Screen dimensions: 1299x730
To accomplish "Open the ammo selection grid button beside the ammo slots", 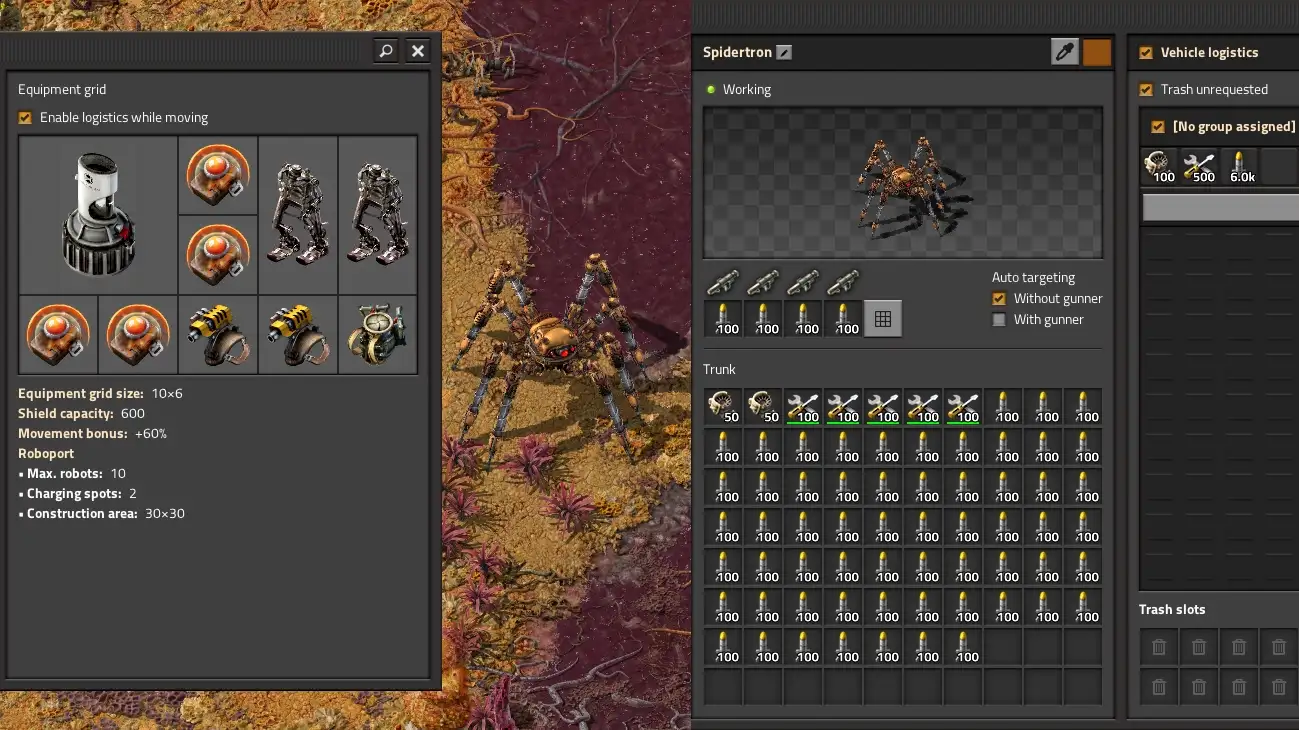I will click(x=883, y=320).
